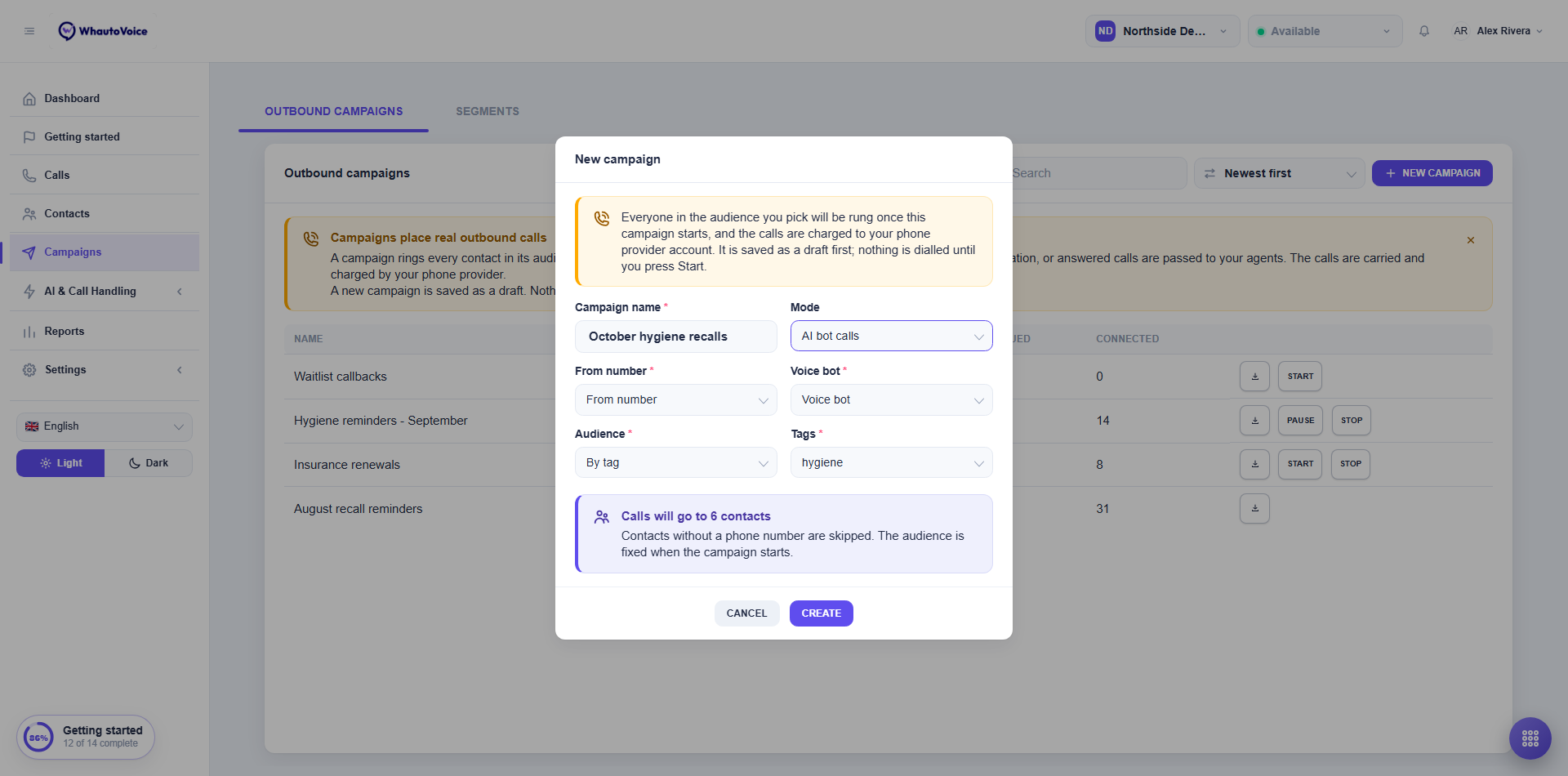Open the Alex Rivera user menu

1498,31
